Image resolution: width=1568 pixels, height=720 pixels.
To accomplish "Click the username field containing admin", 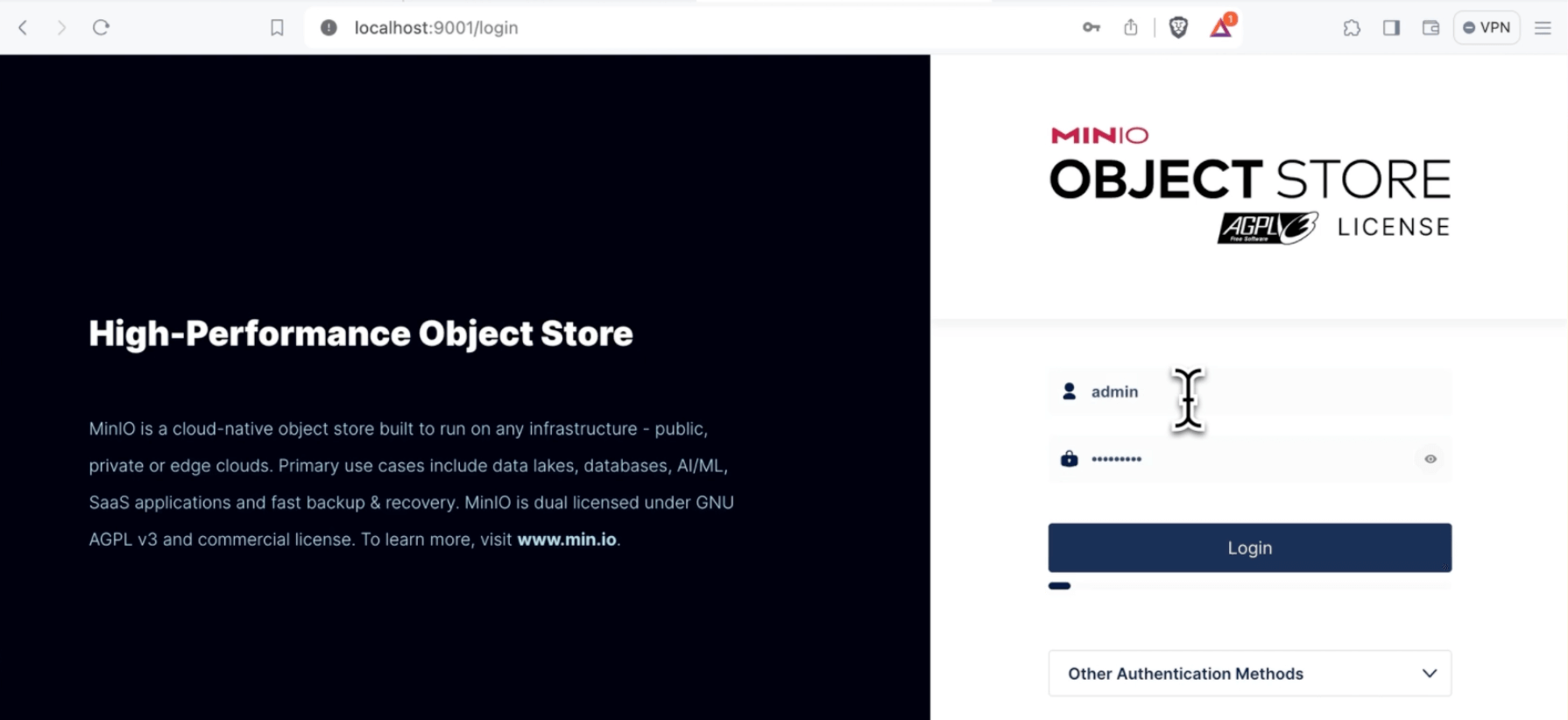I will pyautogui.click(x=1250, y=392).
